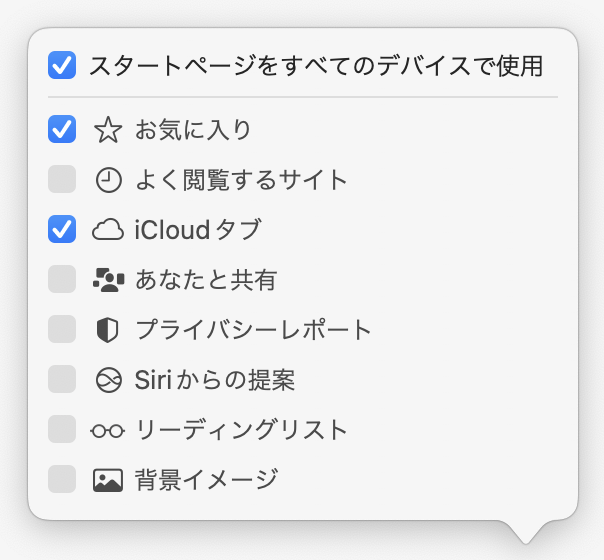The image size is (604, 560).
Task: Click the glasses icon for リーディングリスト
Action: point(107,430)
